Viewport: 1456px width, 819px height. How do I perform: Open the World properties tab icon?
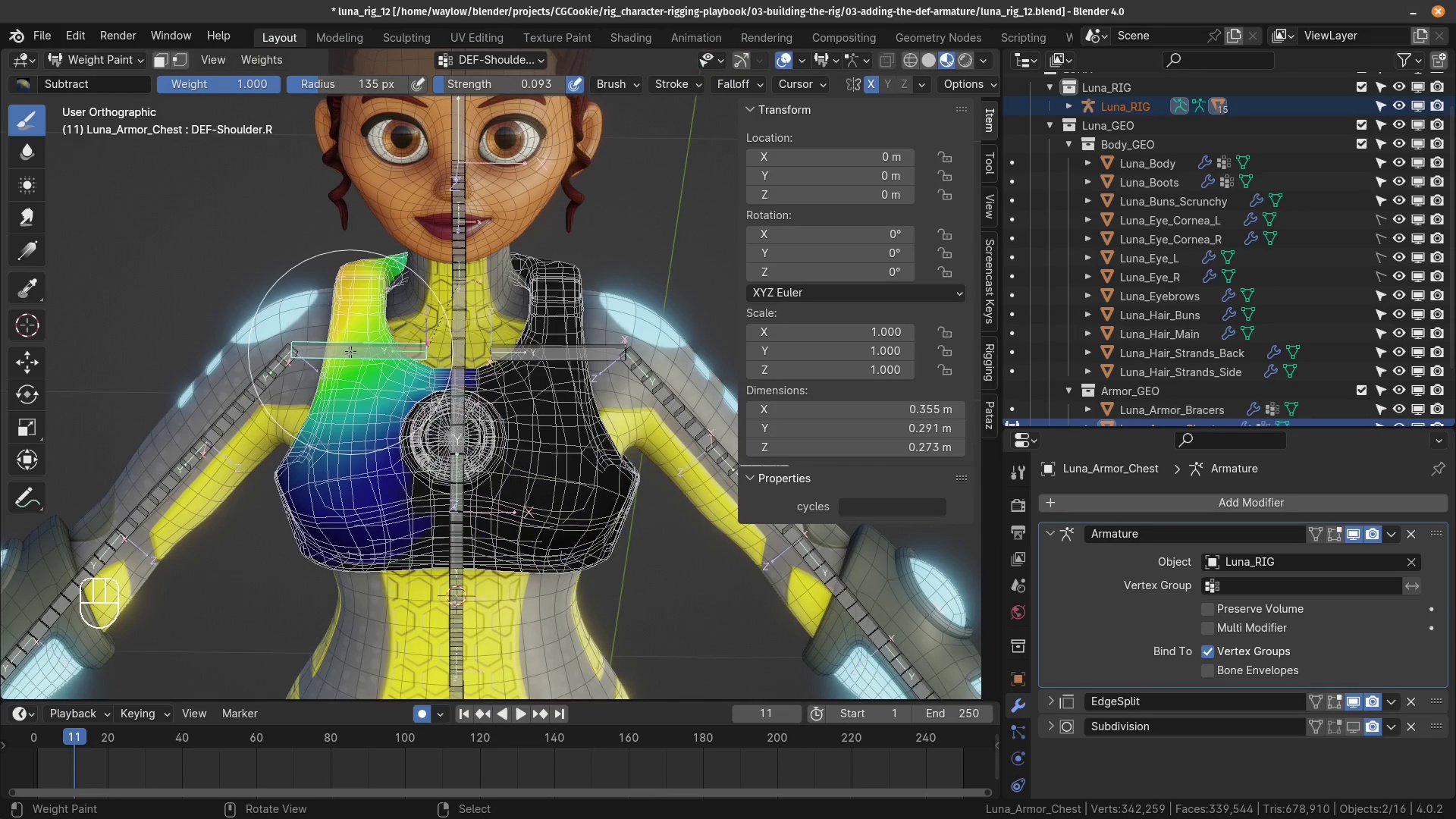click(x=1018, y=612)
